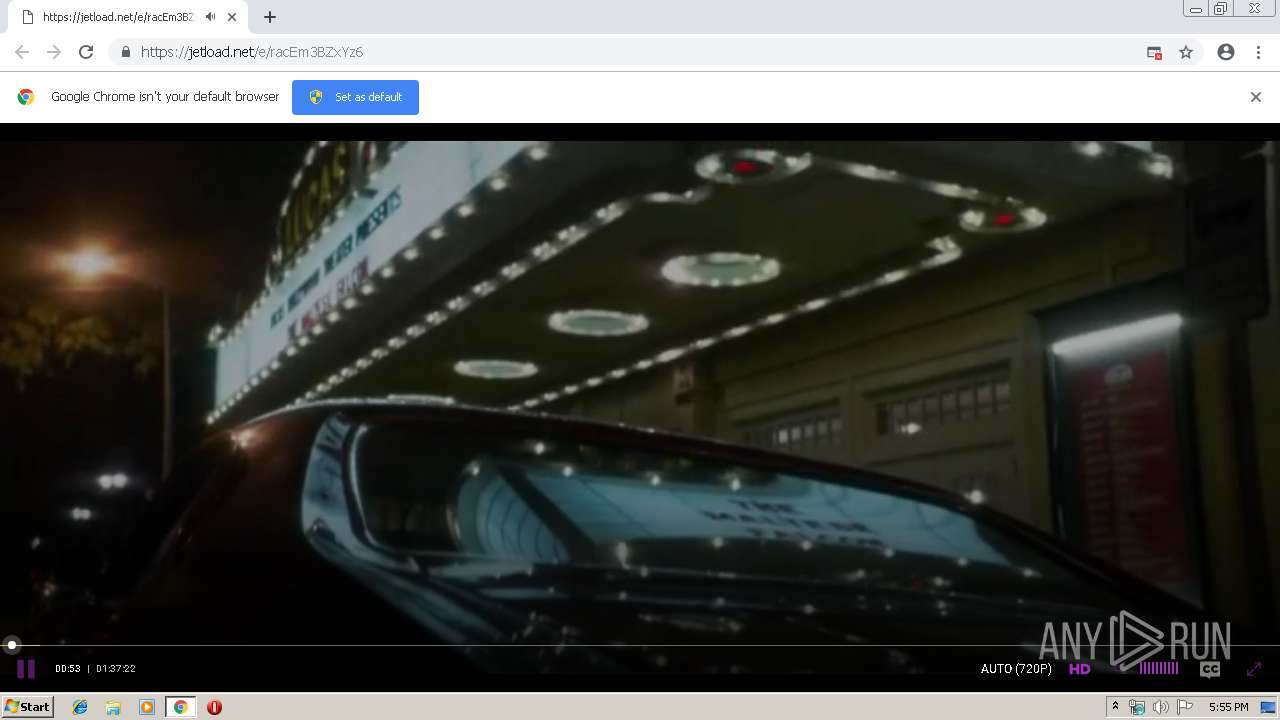Click the pop-up blocked icon in address bar
This screenshot has width=1280, height=720.
pyautogui.click(x=1154, y=52)
